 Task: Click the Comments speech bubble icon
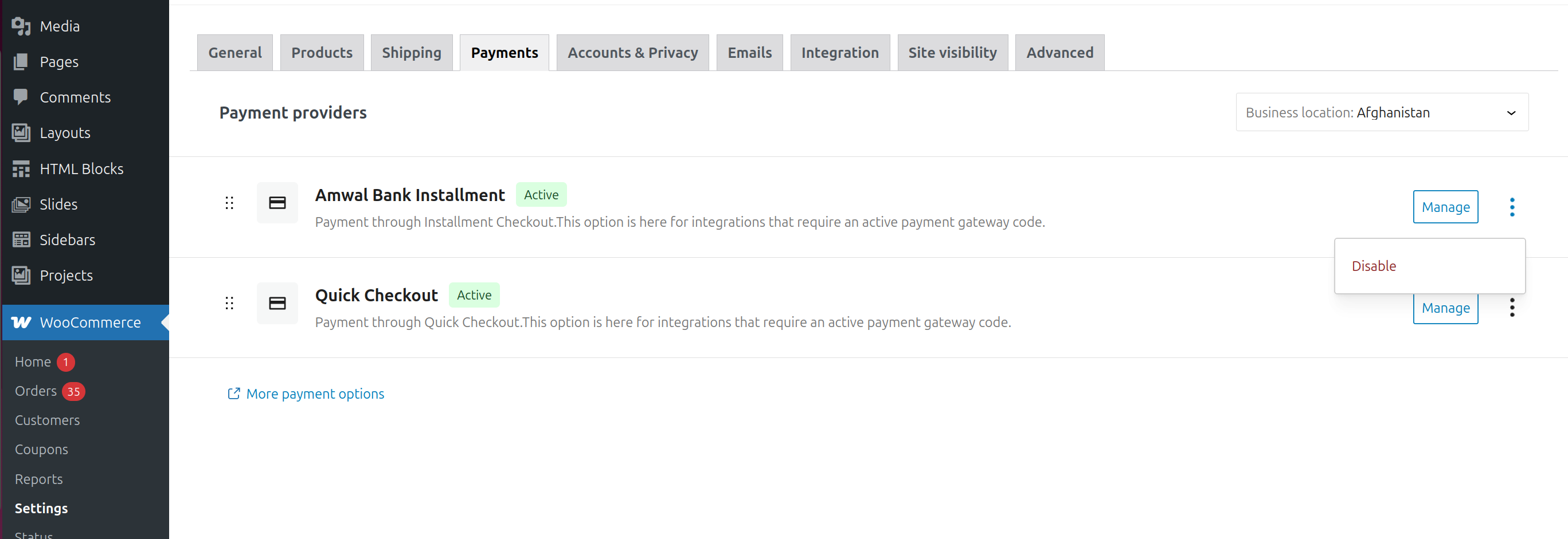click(21, 97)
